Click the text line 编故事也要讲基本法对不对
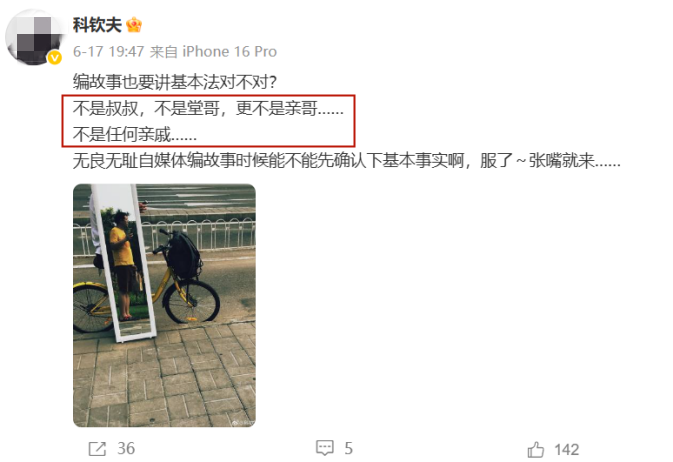 (x=175, y=82)
